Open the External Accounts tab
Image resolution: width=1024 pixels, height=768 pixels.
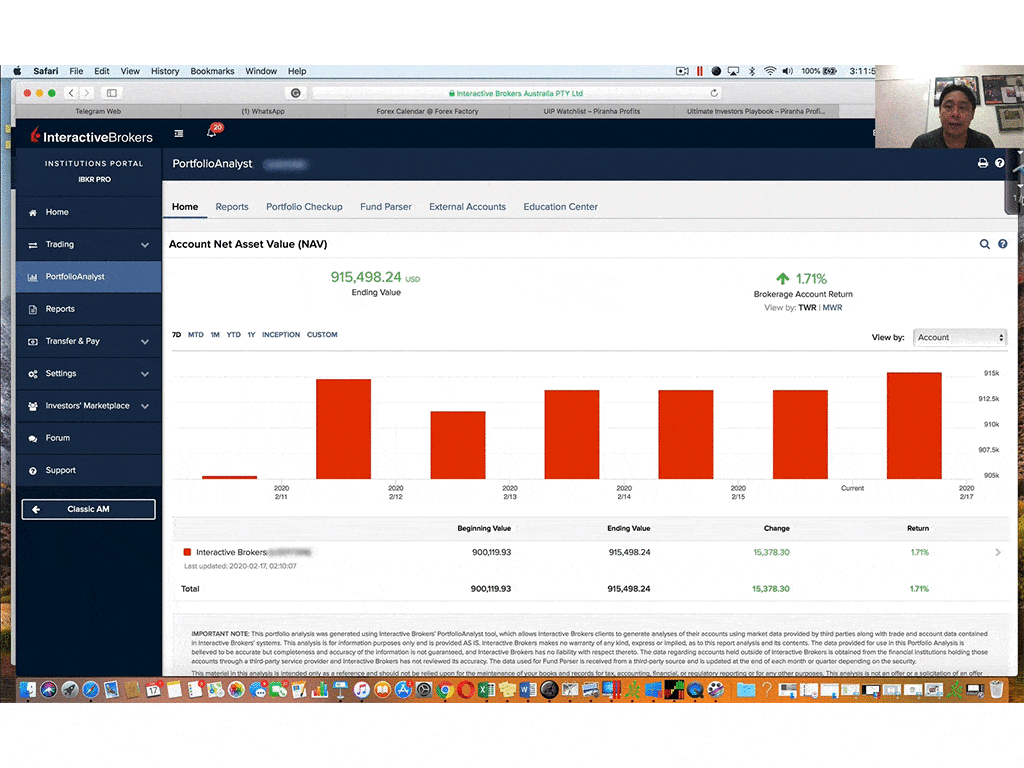(x=467, y=207)
